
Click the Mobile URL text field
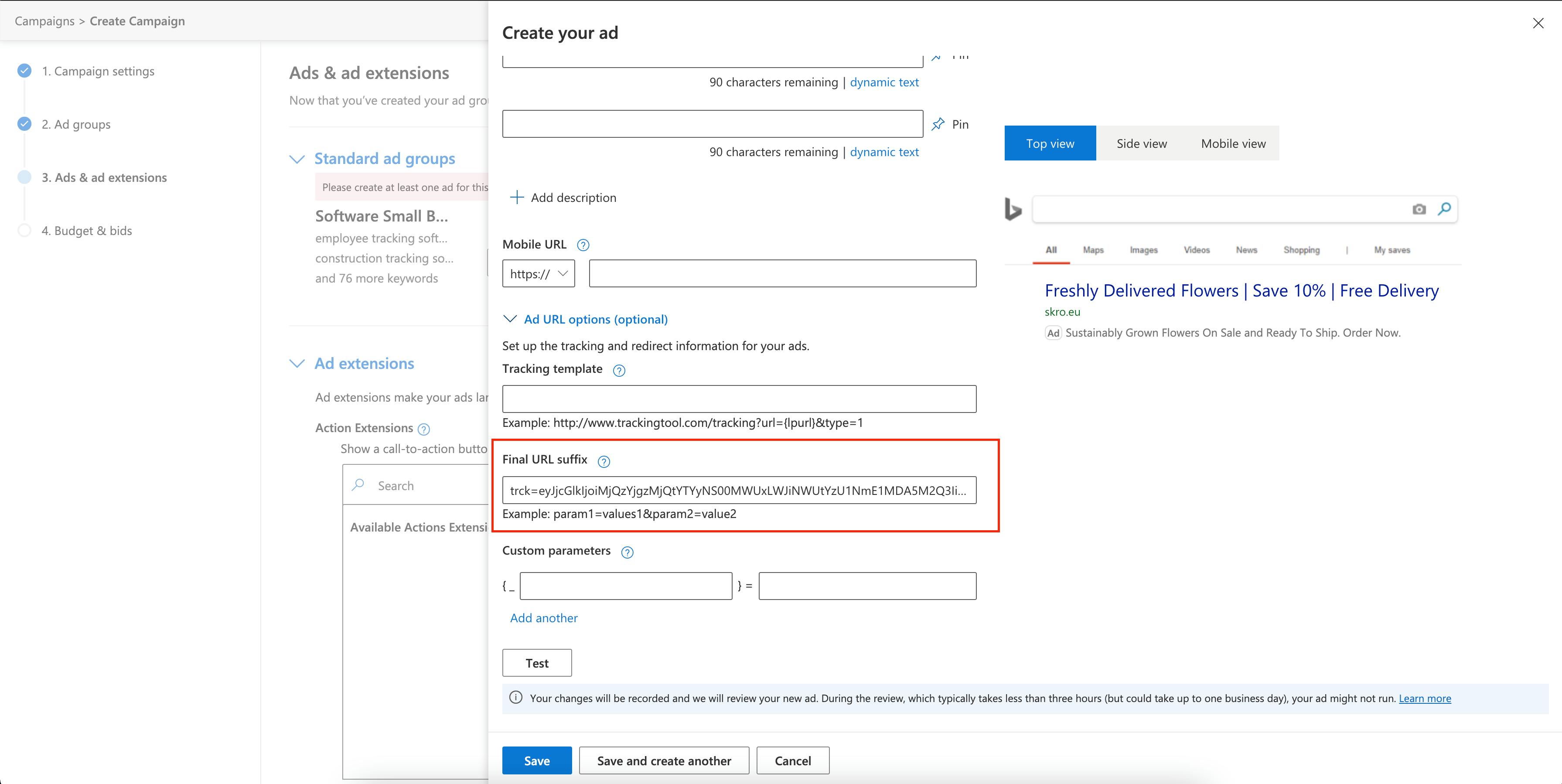782,273
